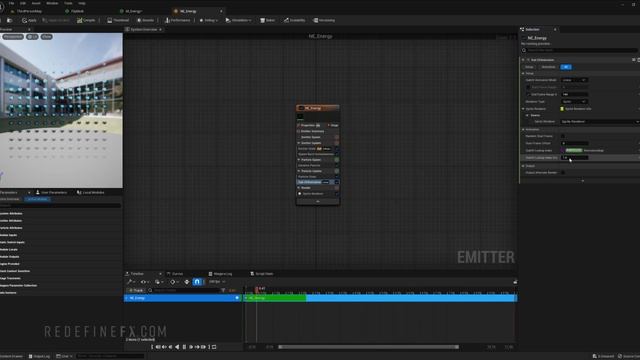
Task: Select Engine Provided in the parameters list
Action: pyautogui.click(x=10, y=264)
